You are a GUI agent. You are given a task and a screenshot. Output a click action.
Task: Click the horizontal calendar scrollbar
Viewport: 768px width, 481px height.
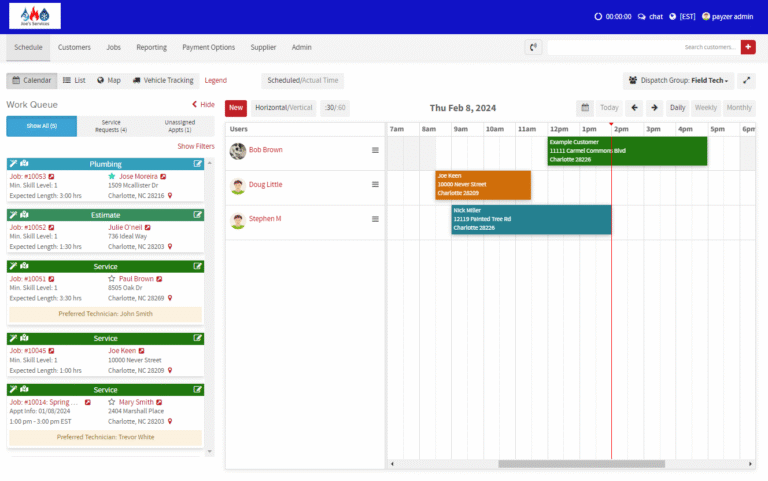[581, 463]
